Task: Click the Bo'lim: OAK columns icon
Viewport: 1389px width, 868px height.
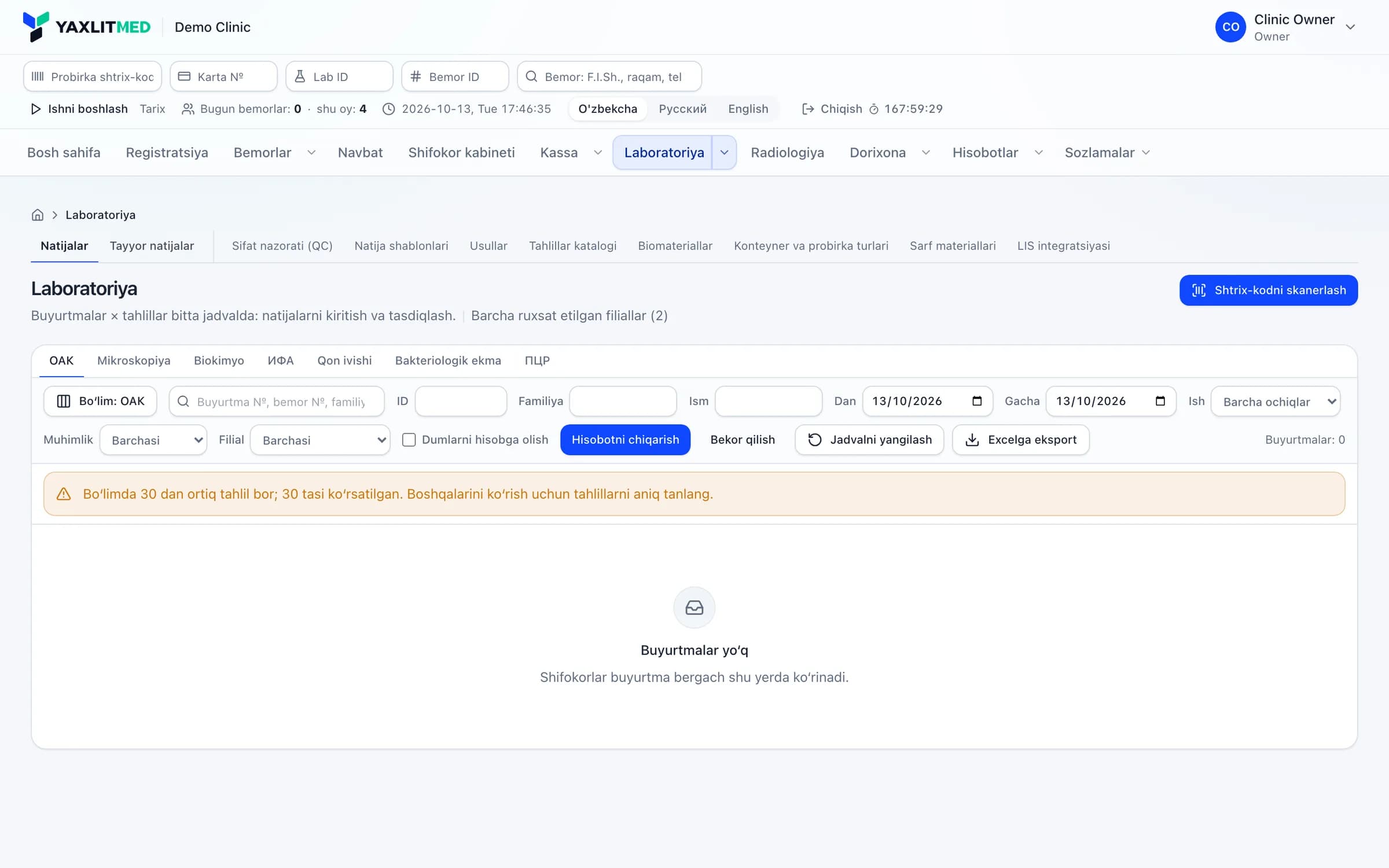Action: tap(64, 401)
